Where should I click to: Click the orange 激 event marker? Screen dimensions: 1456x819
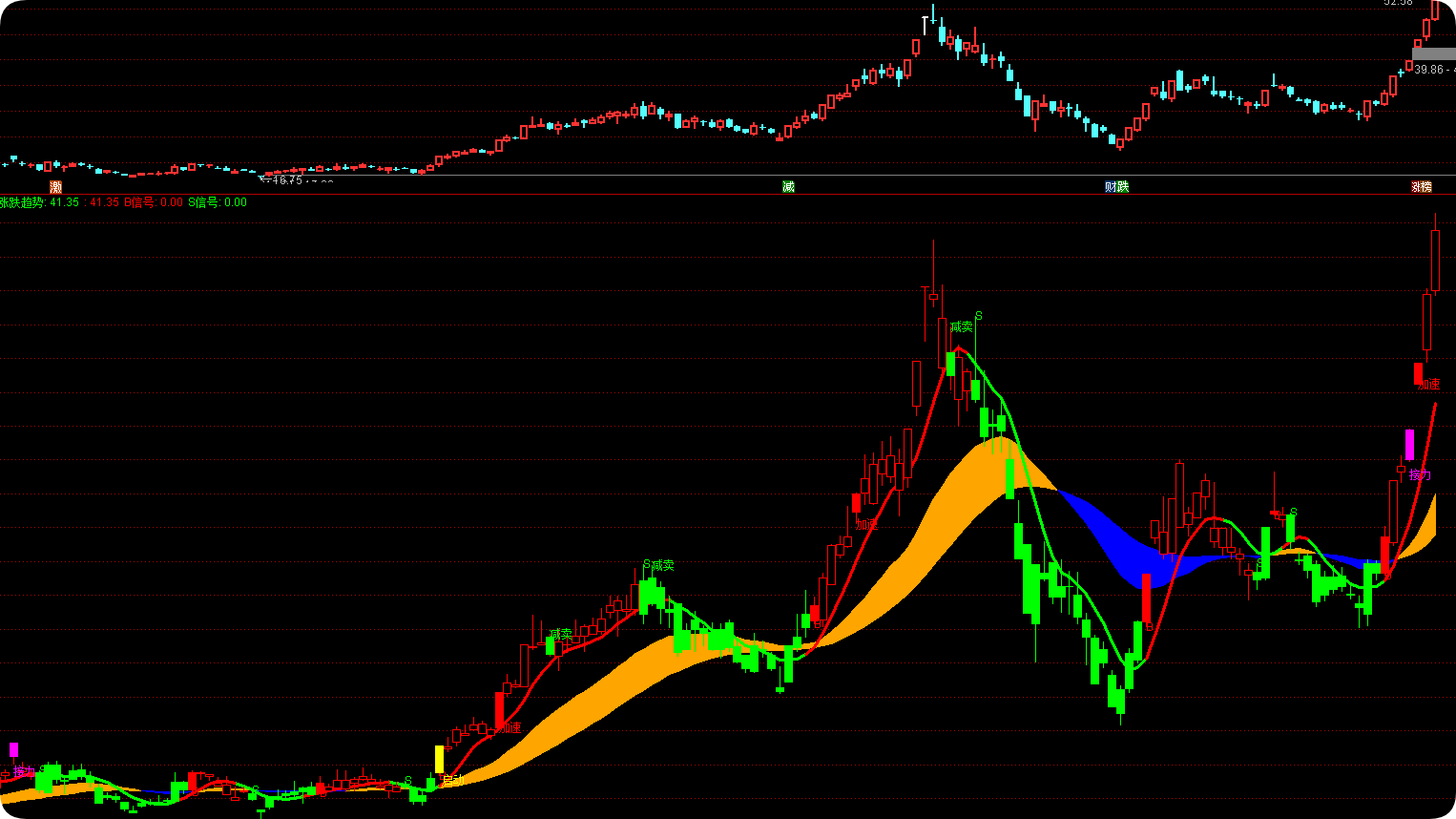(x=56, y=187)
